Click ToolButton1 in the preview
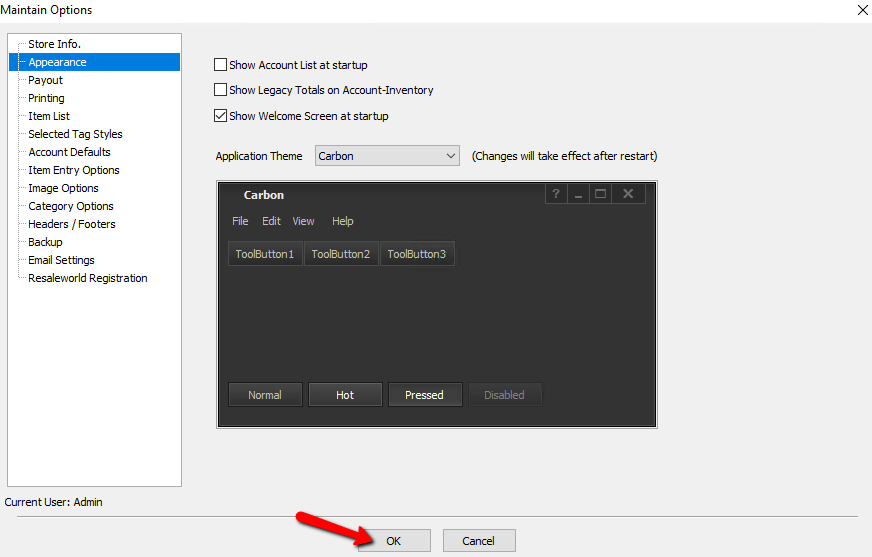The height and width of the screenshot is (557, 872). coord(265,254)
